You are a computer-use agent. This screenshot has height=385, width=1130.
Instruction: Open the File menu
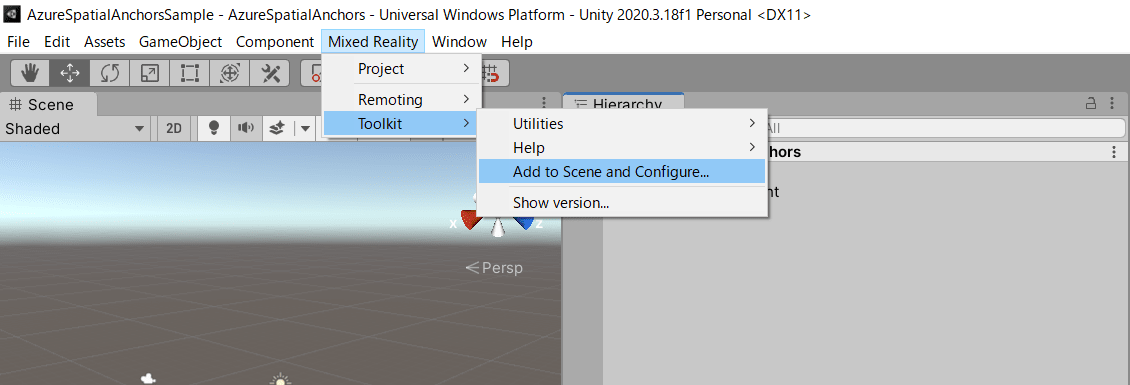pyautogui.click(x=19, y=42)
